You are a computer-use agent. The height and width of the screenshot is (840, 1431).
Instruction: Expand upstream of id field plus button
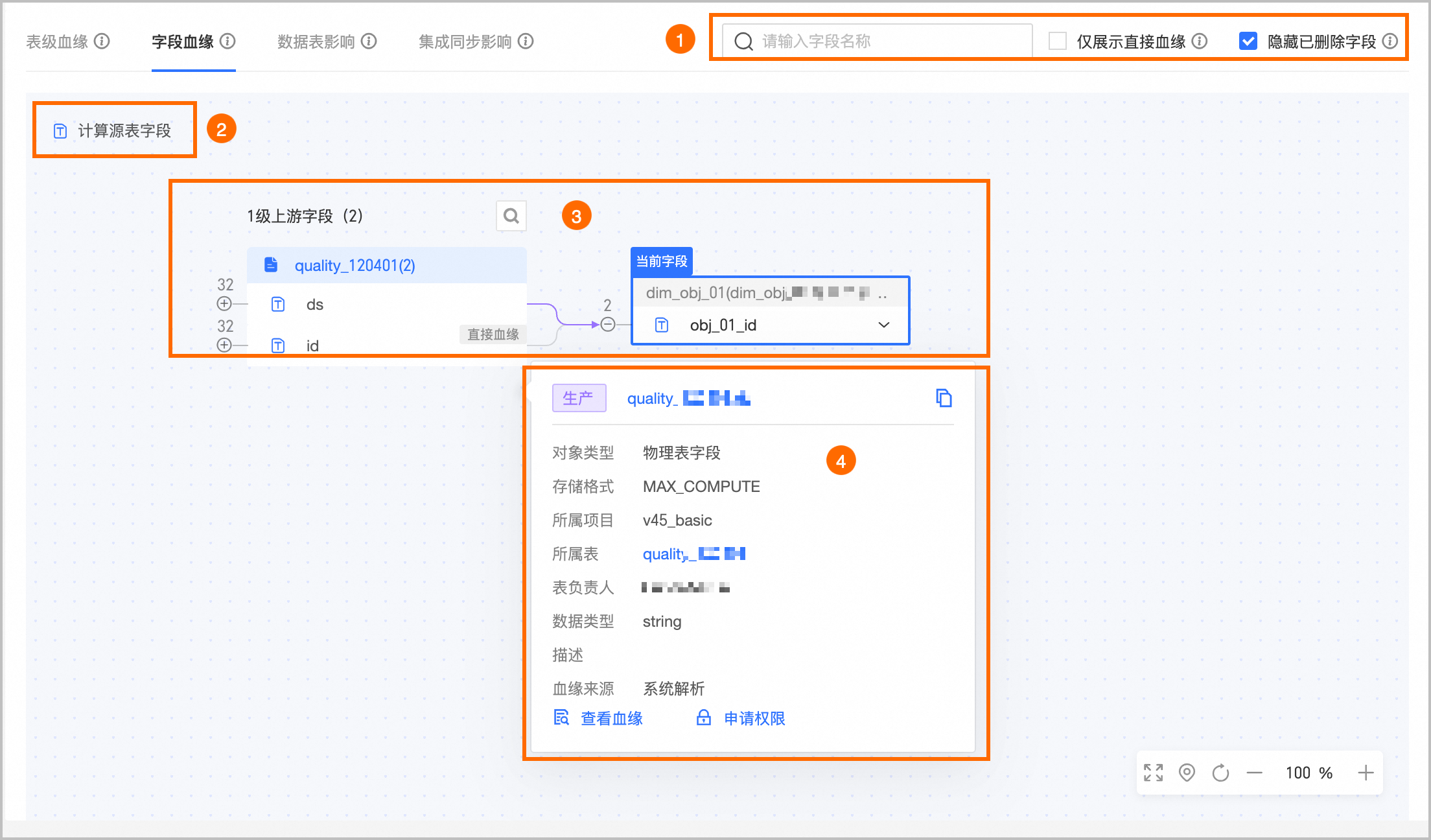[224, 345]
